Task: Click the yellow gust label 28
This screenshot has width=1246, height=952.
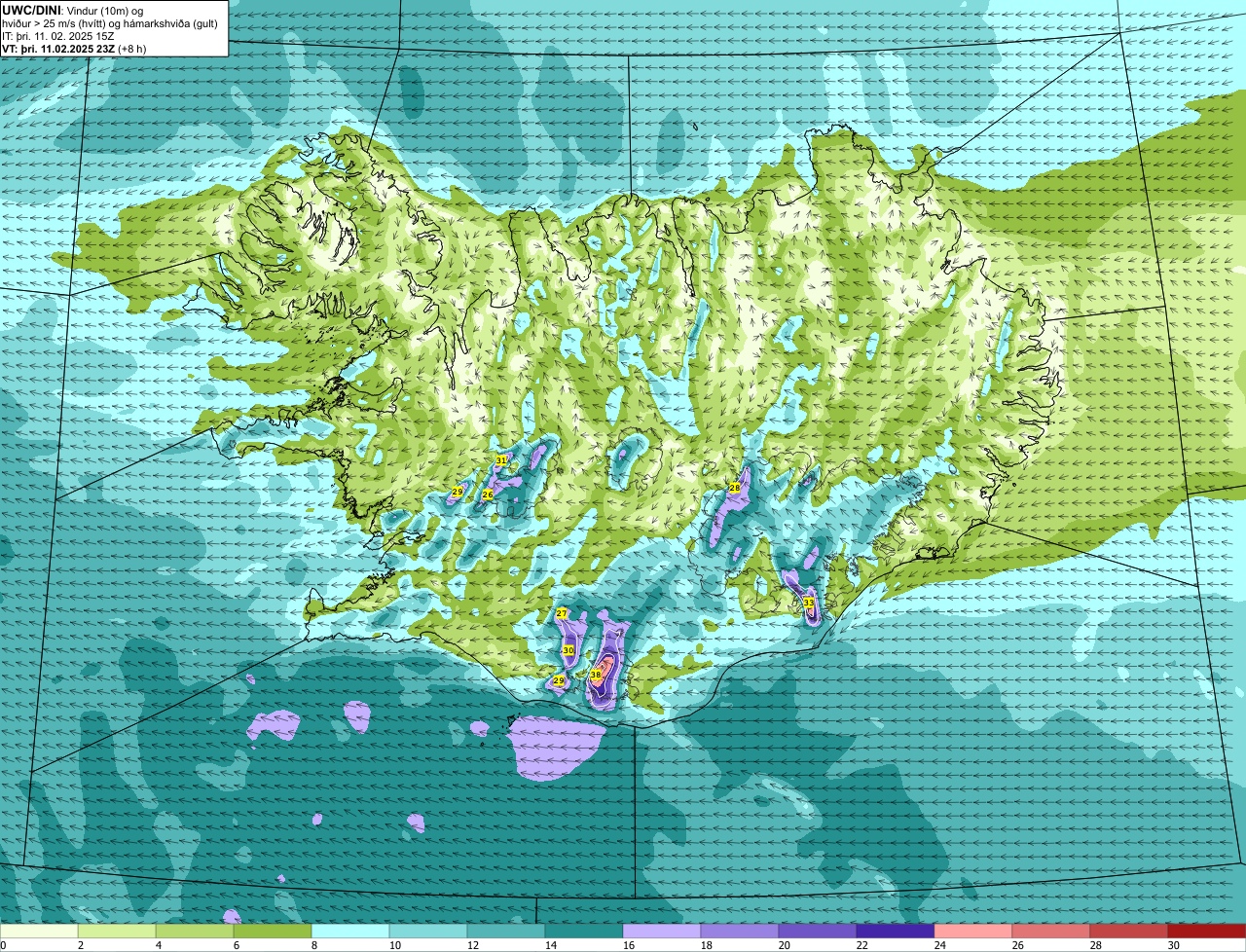Action: pos(735,488)
